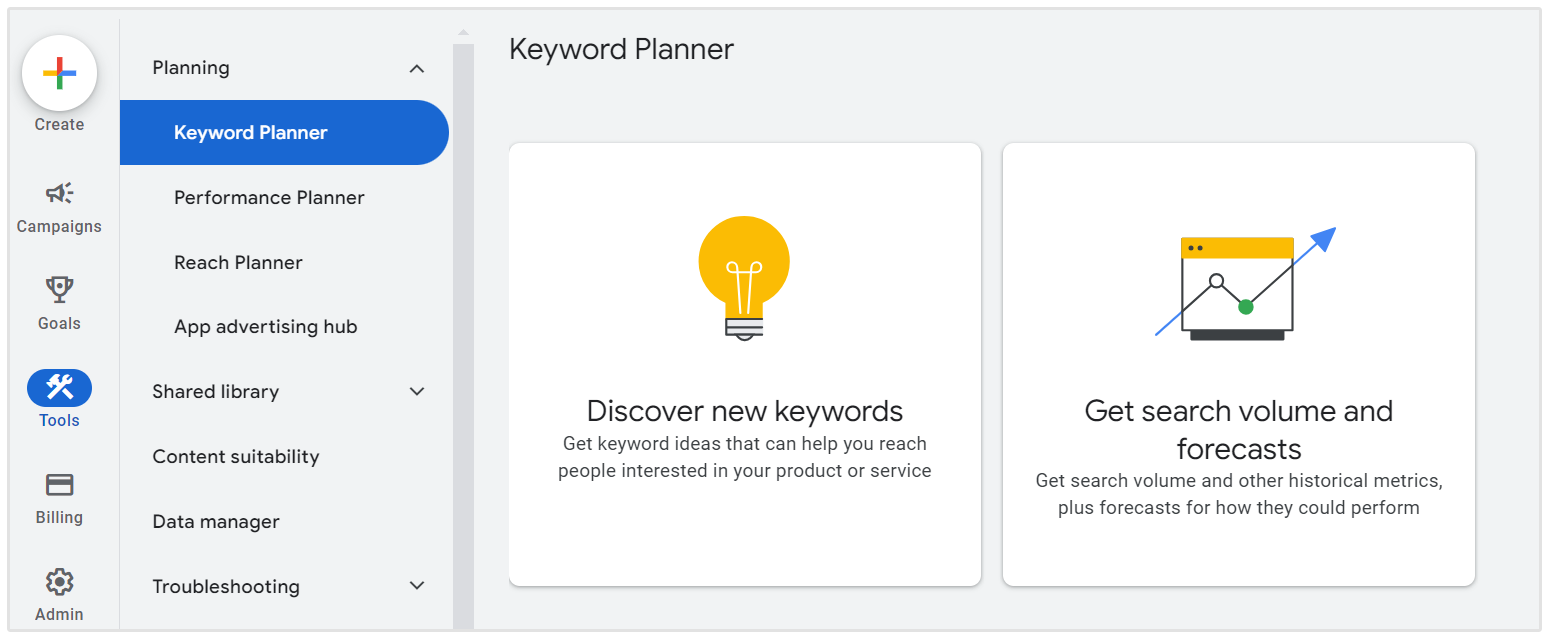Open Campaigns via megaphone icon
1550x640 pixels.
(59, 194)
